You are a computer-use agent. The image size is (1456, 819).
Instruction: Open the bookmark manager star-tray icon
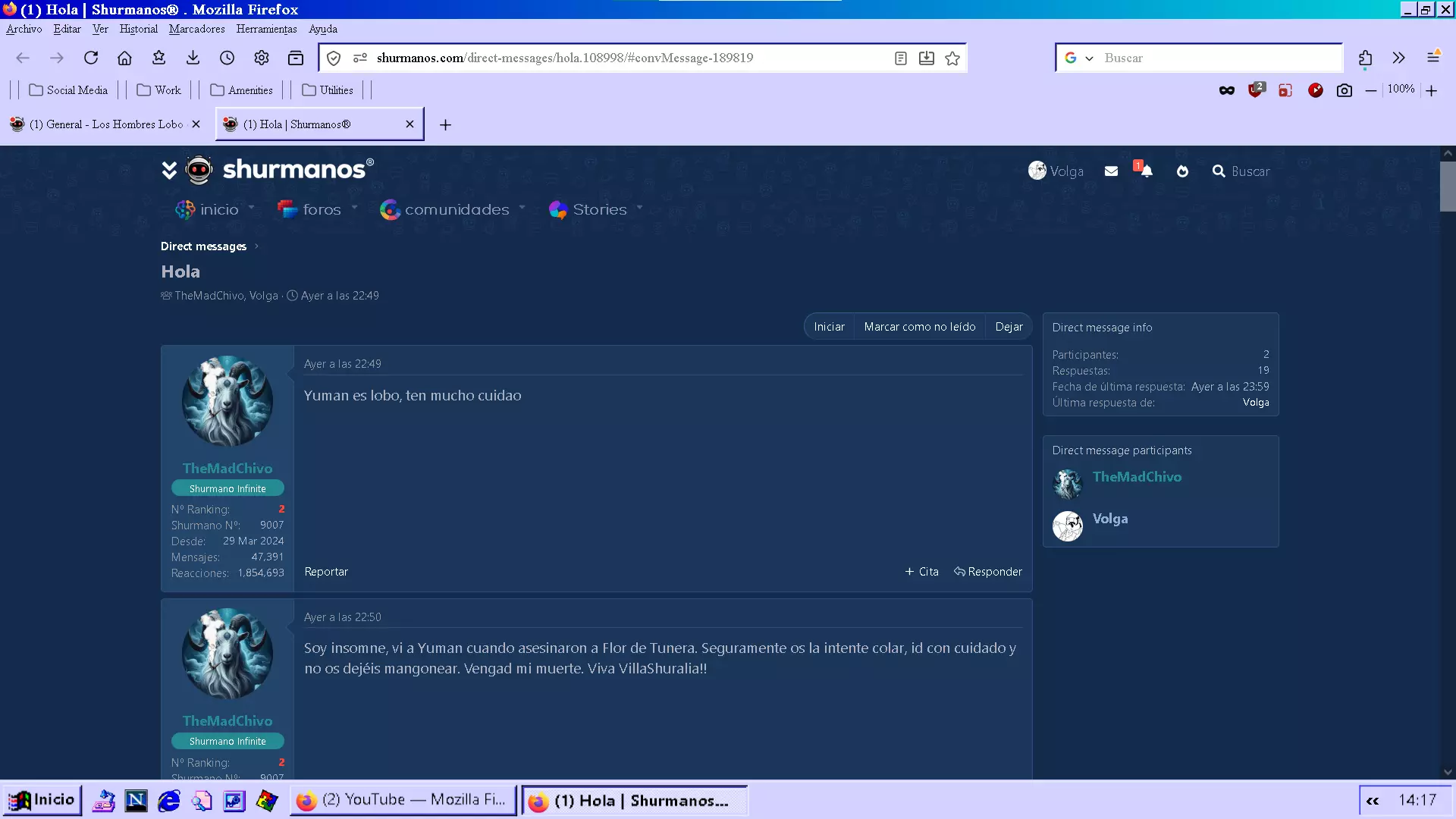(158, 58)
